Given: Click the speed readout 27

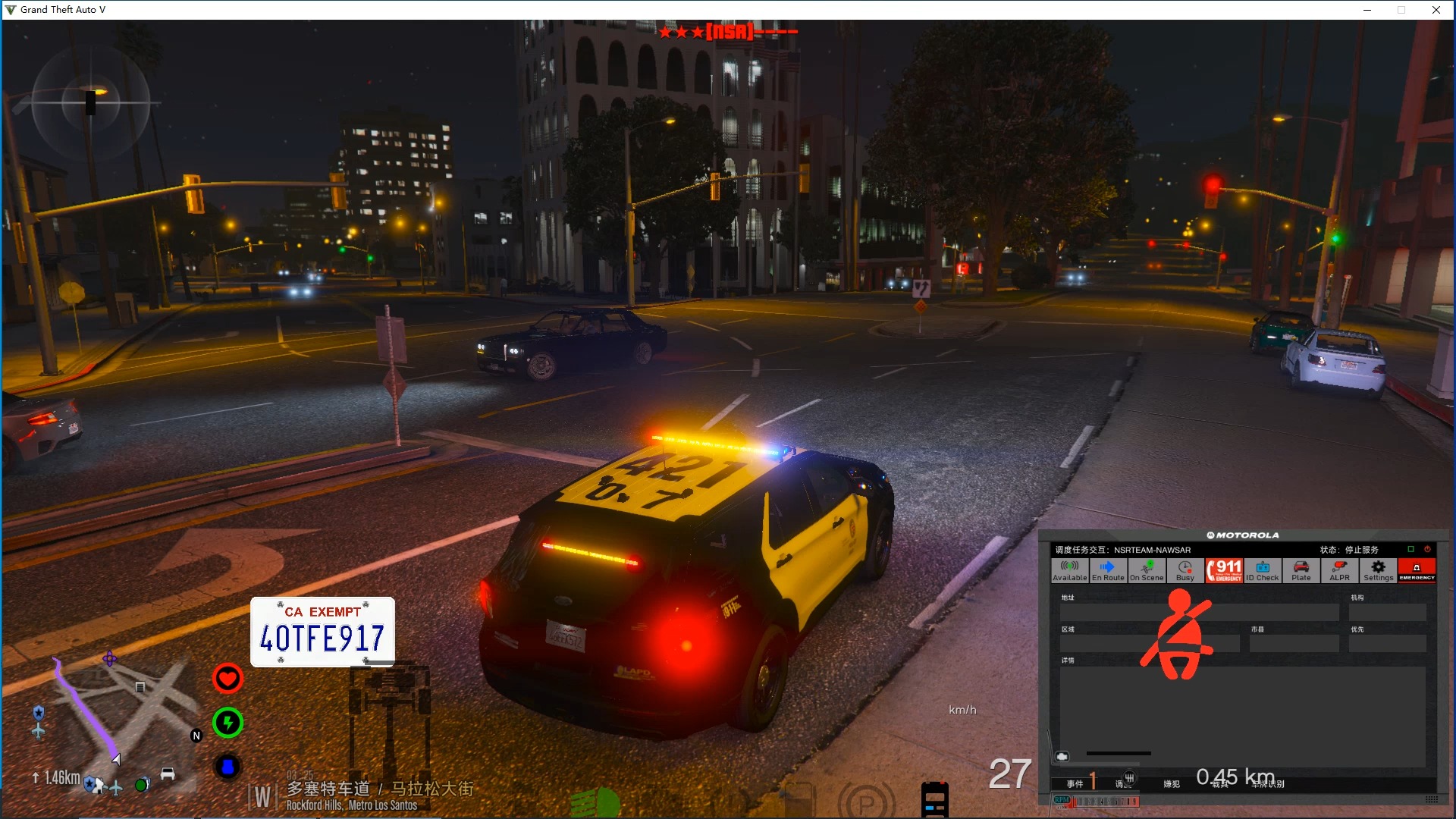Looking at the screenshot, I should tap(1009, 774).
